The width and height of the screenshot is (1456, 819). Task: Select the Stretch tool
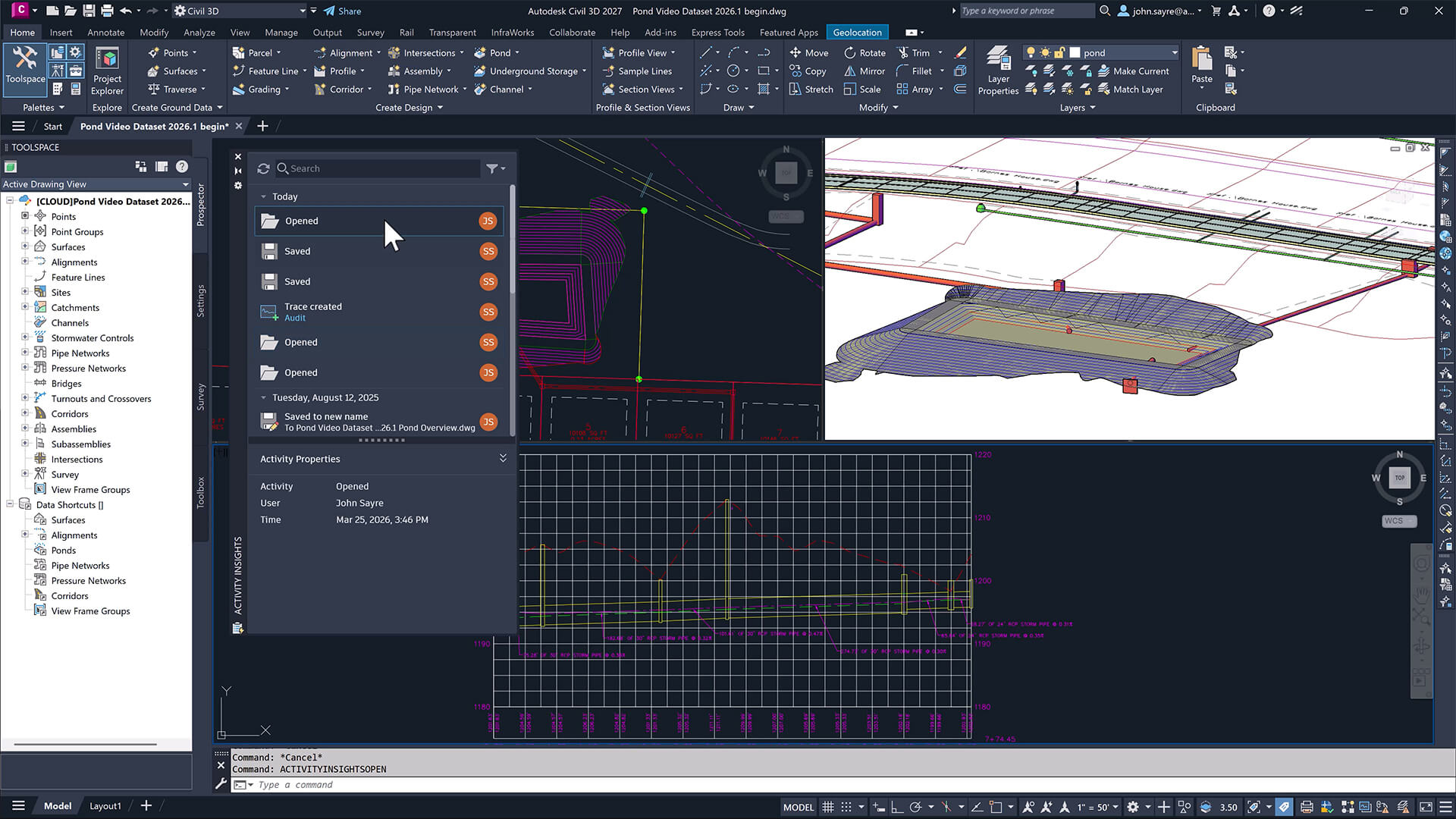point(811,89)
